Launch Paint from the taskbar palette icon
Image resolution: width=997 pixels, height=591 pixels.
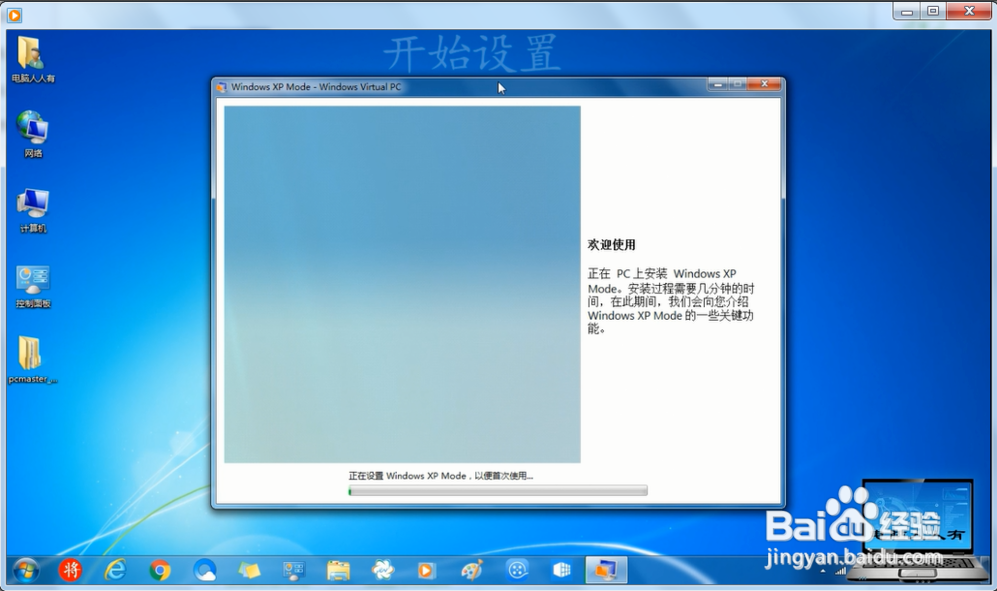[x=472, y=571]
